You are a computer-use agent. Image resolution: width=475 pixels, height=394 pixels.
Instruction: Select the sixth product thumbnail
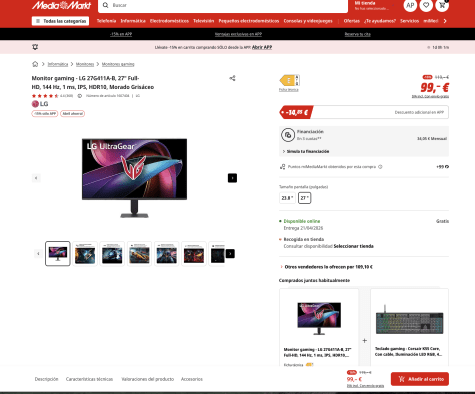point(194,254)
